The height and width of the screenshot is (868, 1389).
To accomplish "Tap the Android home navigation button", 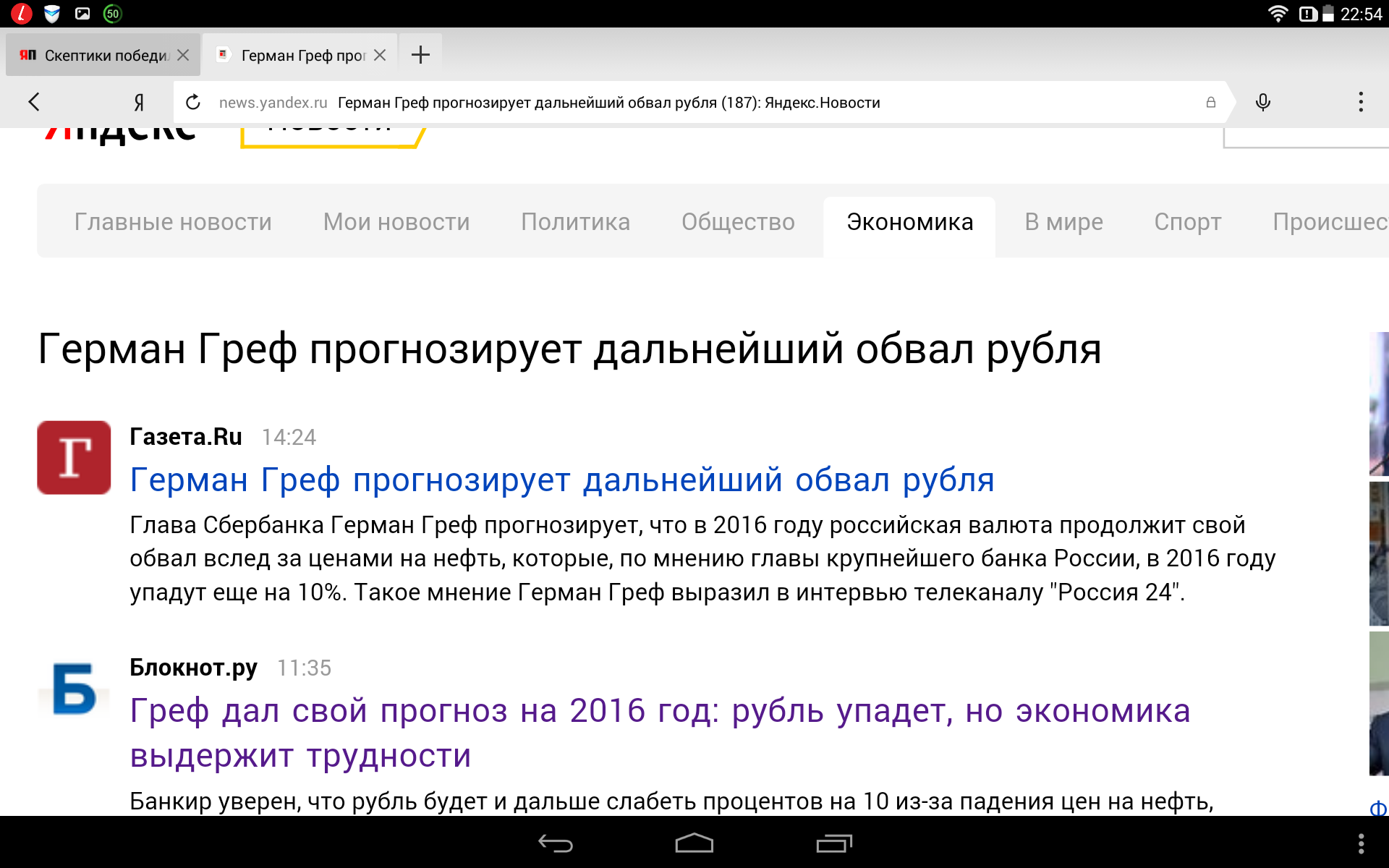I will tap(694, 843).
